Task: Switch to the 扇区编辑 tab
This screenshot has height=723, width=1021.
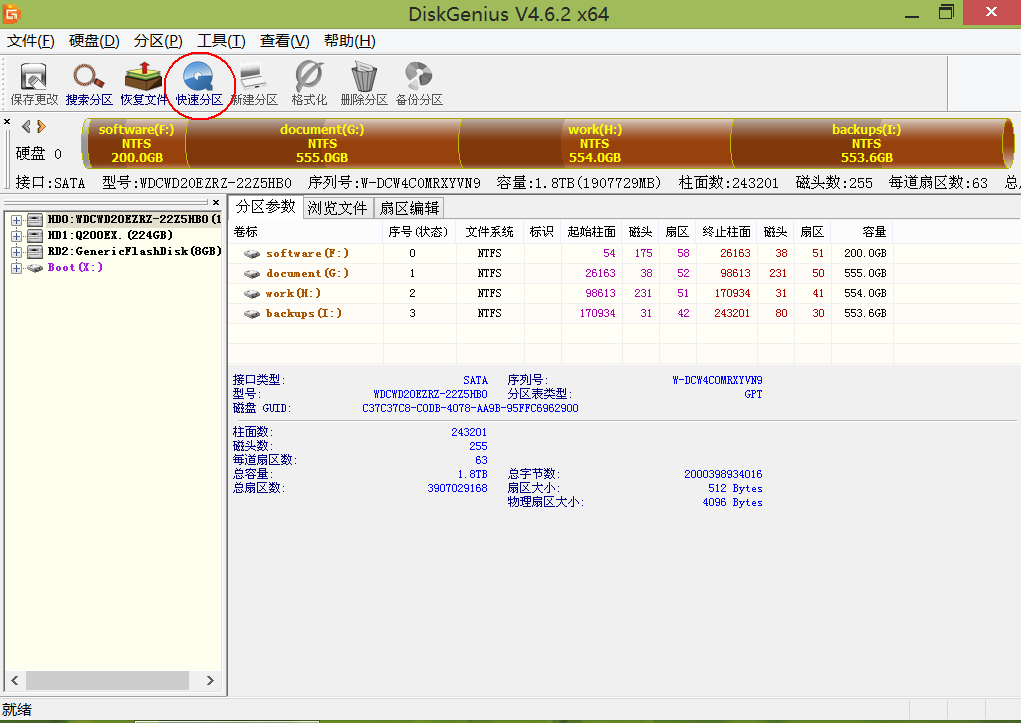Action: click(410, 208)
